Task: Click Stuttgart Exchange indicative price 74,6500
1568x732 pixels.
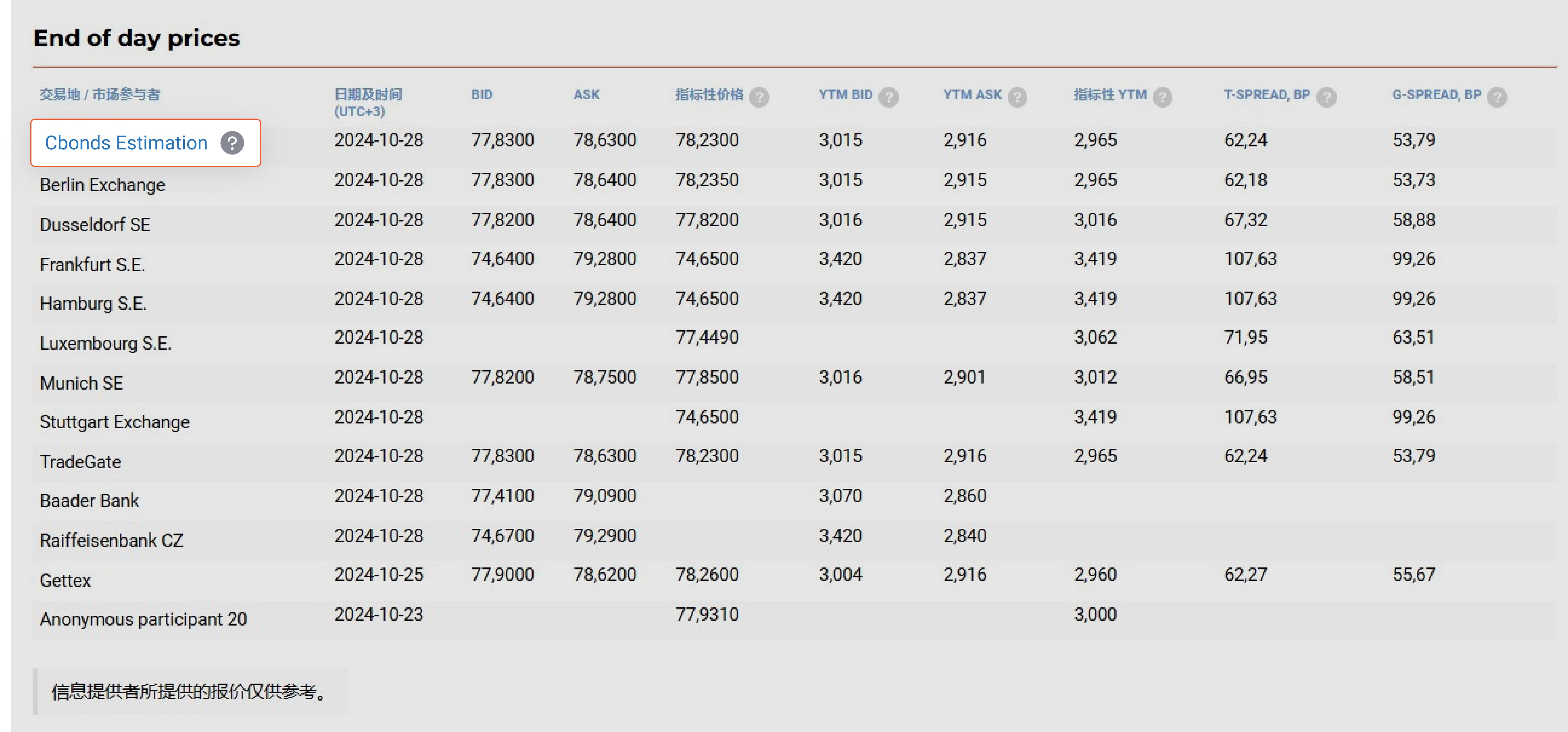Action: coord(707,417)
